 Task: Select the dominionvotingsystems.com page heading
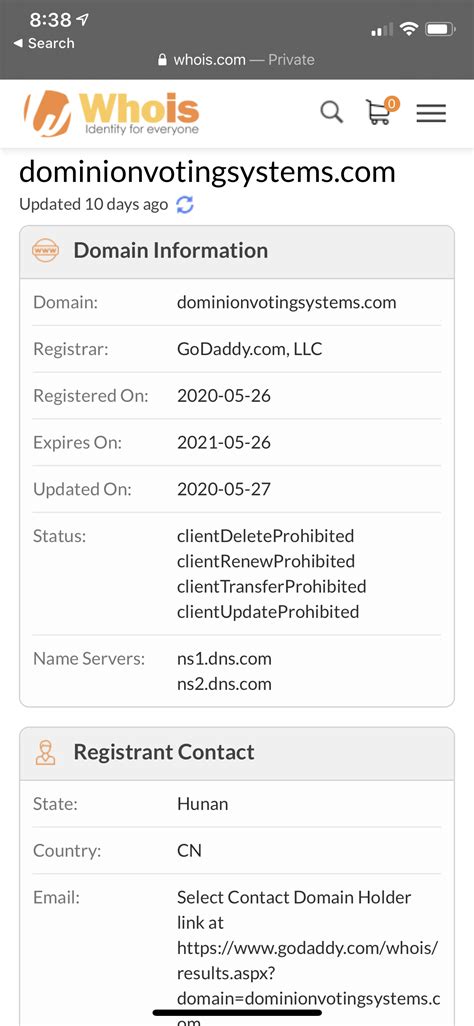coord(208,171)
